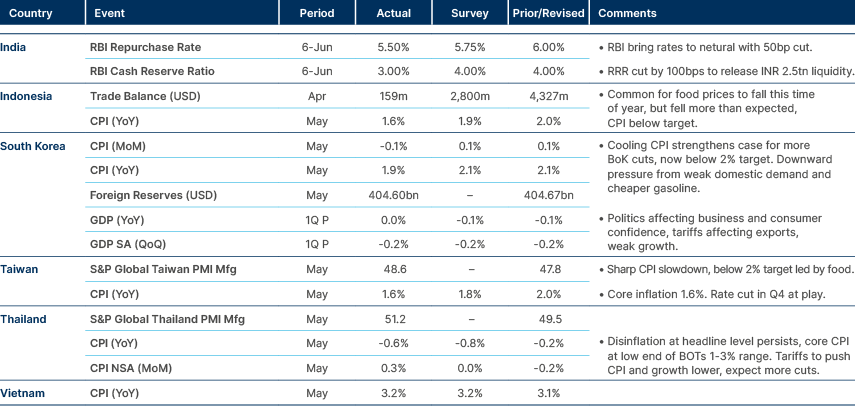Viewport: 855px width, 406px height.
Task: Click the Country column header
Action: [30, 14]
